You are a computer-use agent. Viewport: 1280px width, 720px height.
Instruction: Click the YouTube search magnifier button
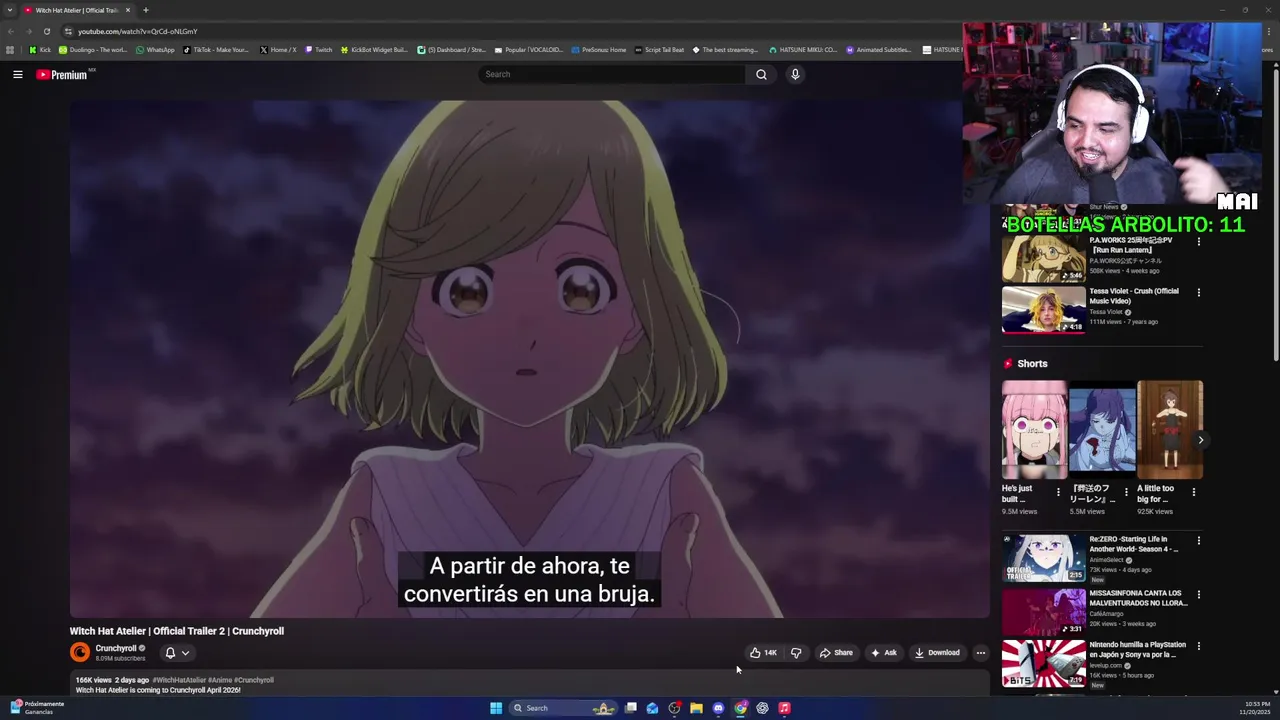pyautogui.click(x=761, y=74)
